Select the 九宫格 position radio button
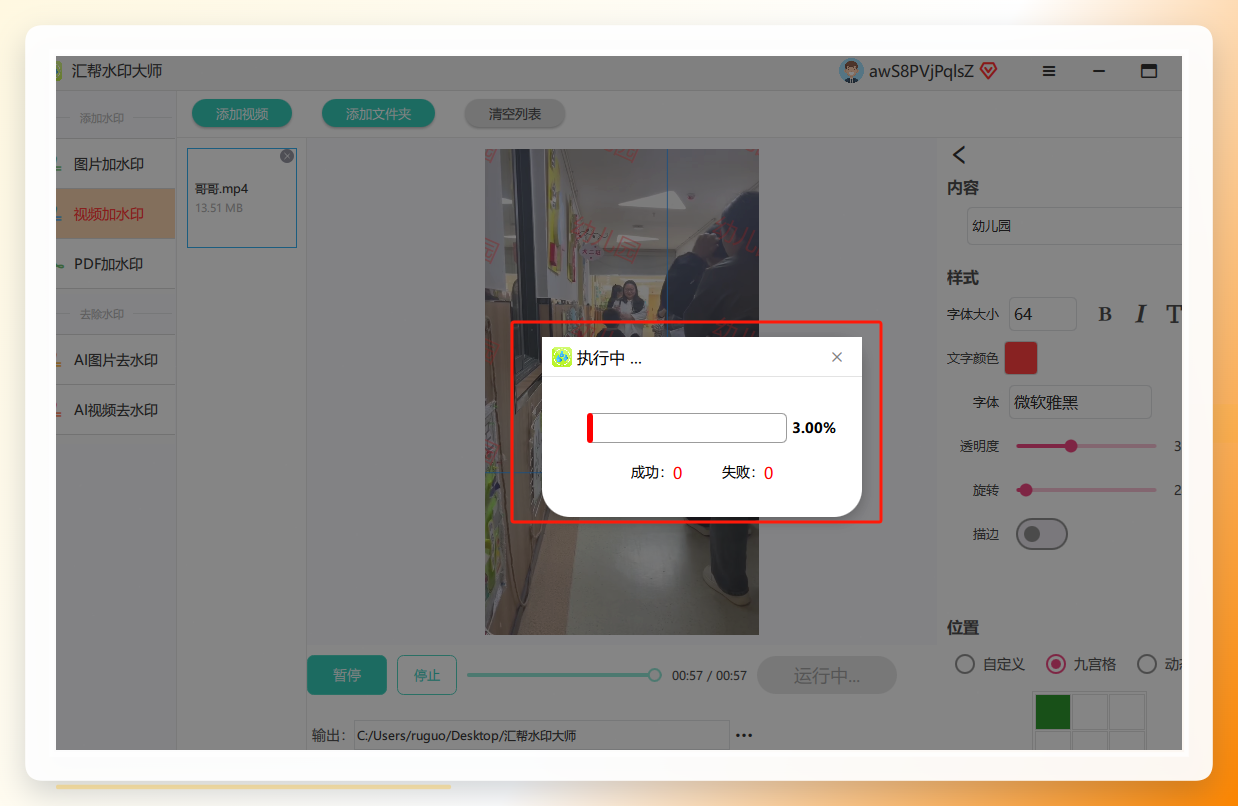The width and height of the screenshot is (1238, 806). 1055,664
